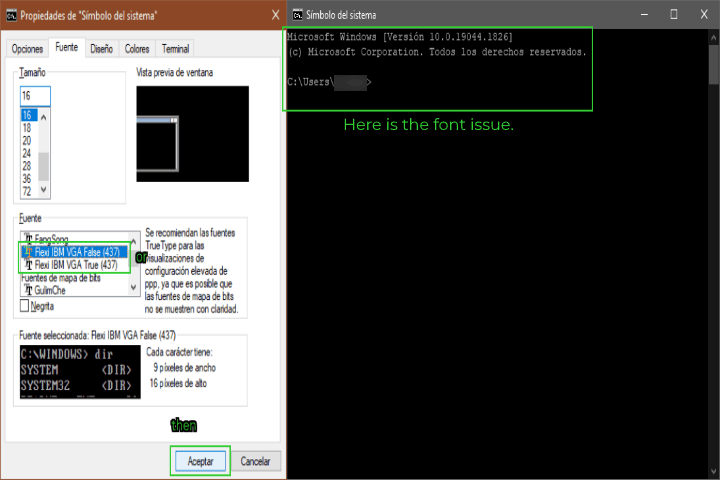Select font size 72

[29, 191]
